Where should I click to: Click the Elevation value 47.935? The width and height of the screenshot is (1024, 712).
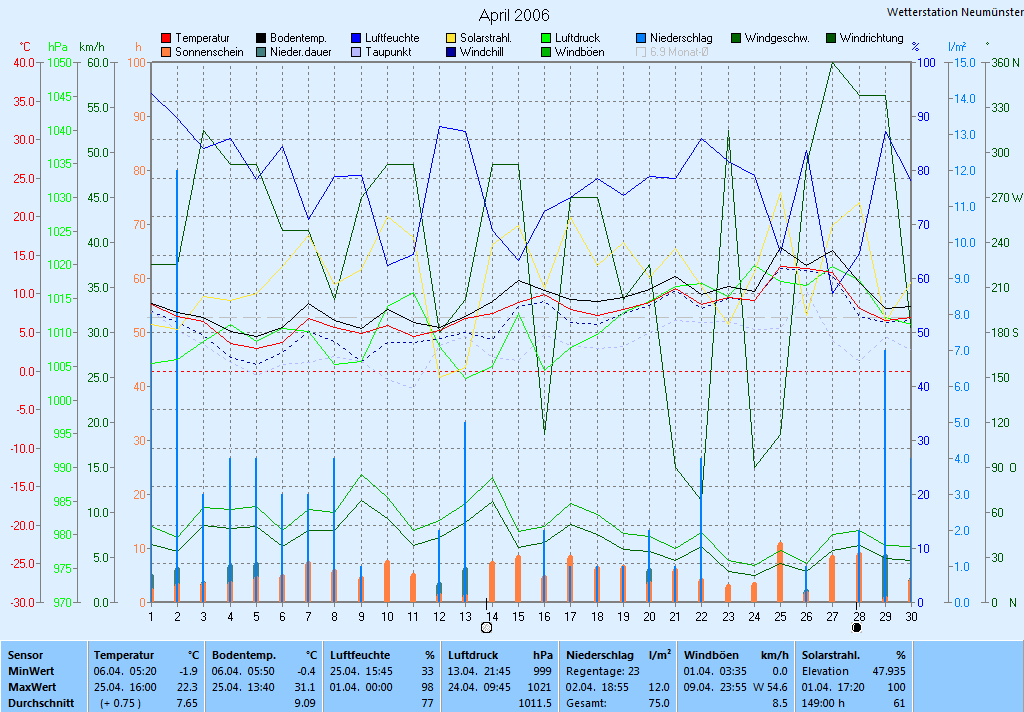click(x=889, y=671)
